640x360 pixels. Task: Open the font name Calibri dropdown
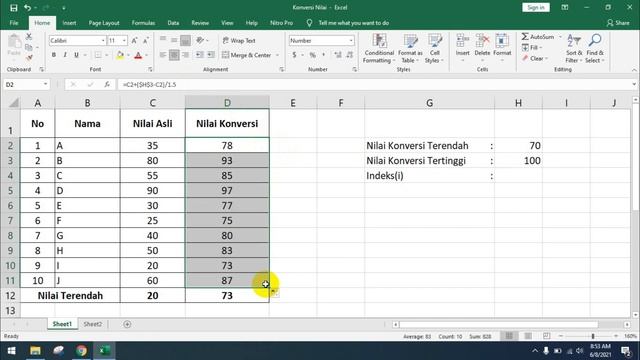[x=103, y=40]
